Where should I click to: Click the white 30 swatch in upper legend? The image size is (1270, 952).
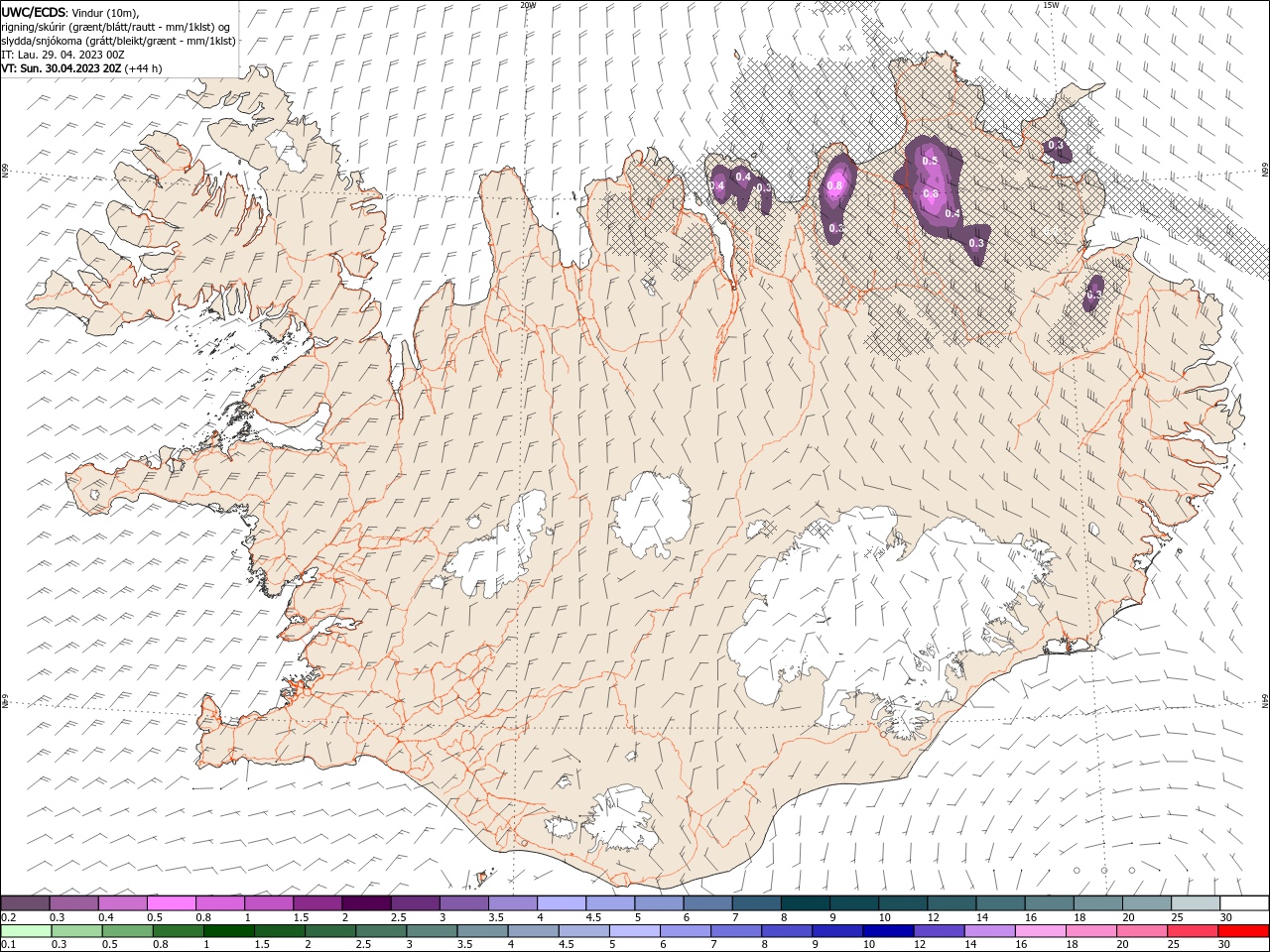[1244, 903]
